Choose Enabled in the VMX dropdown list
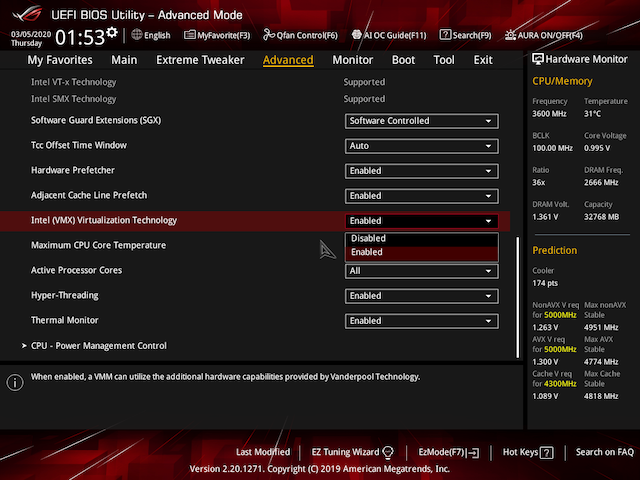 point(422,252)
